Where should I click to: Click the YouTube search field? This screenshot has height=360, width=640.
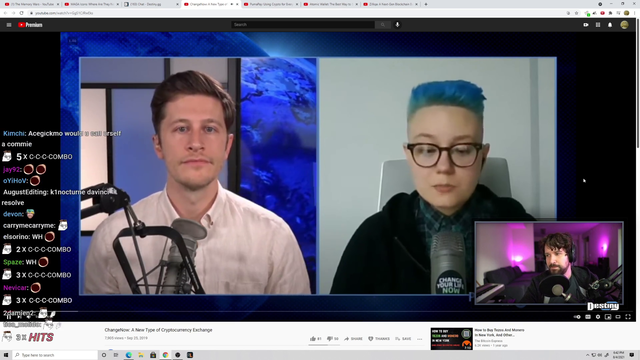pos(302,25)
